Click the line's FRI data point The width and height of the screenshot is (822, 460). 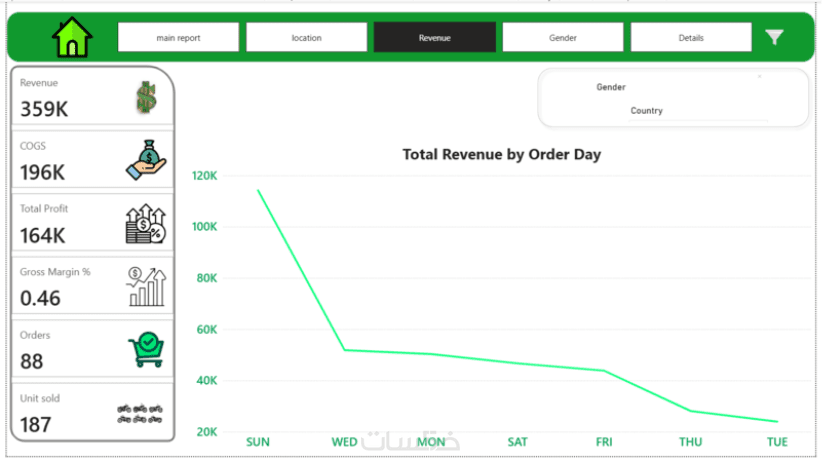pyautogui.click(x=604, y=371)
